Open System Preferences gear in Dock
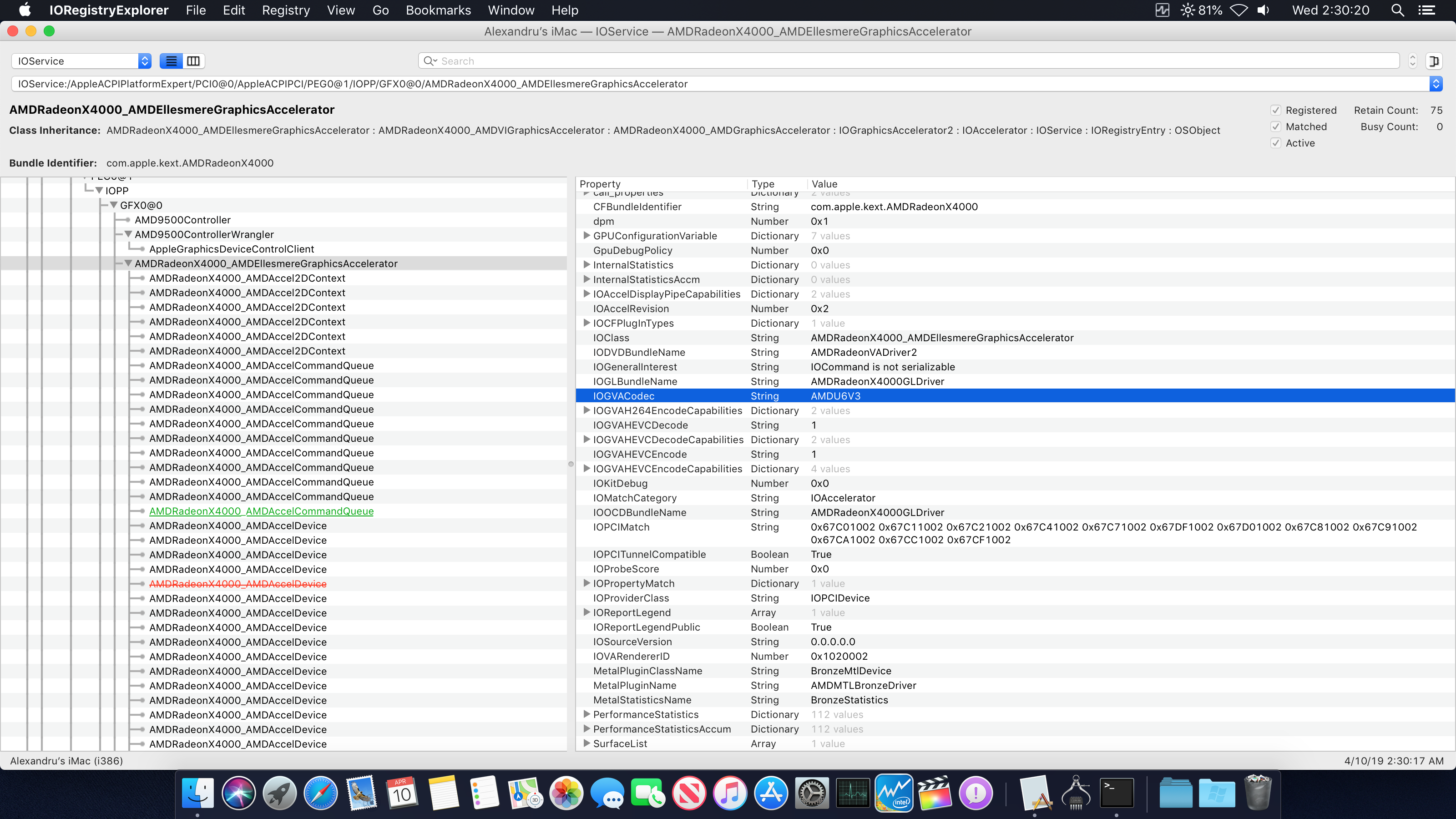Screen dimensions: 1456x819 (812, 793)
